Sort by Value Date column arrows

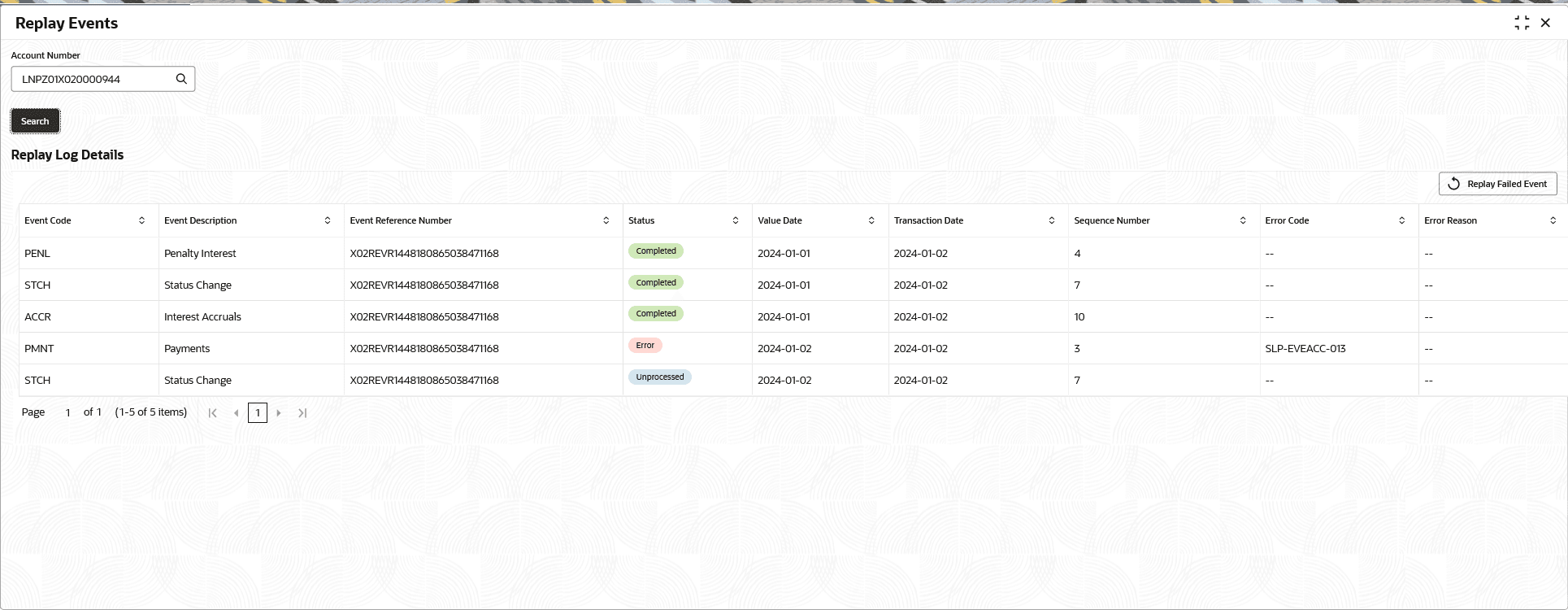[x=871, y=220]
